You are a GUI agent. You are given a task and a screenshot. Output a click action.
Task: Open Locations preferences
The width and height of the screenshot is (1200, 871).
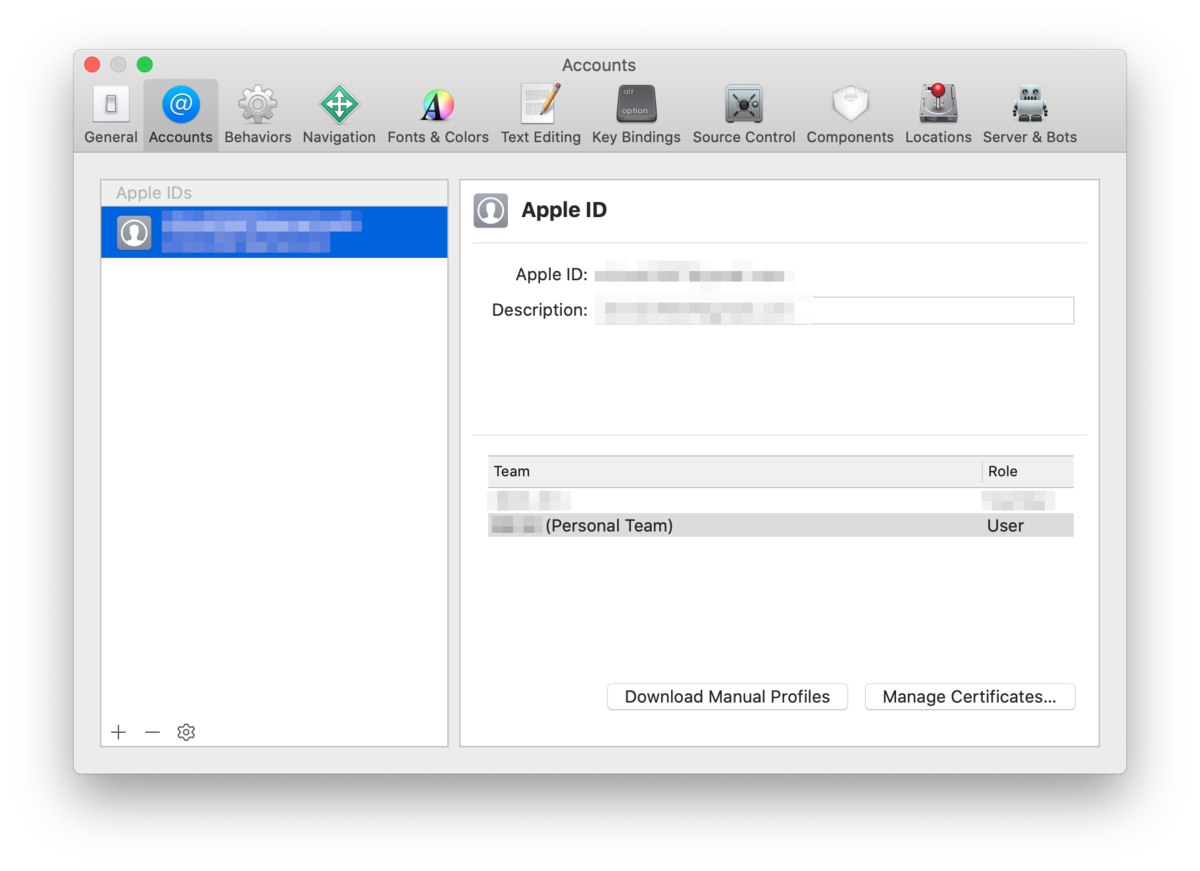pos(938,115)
